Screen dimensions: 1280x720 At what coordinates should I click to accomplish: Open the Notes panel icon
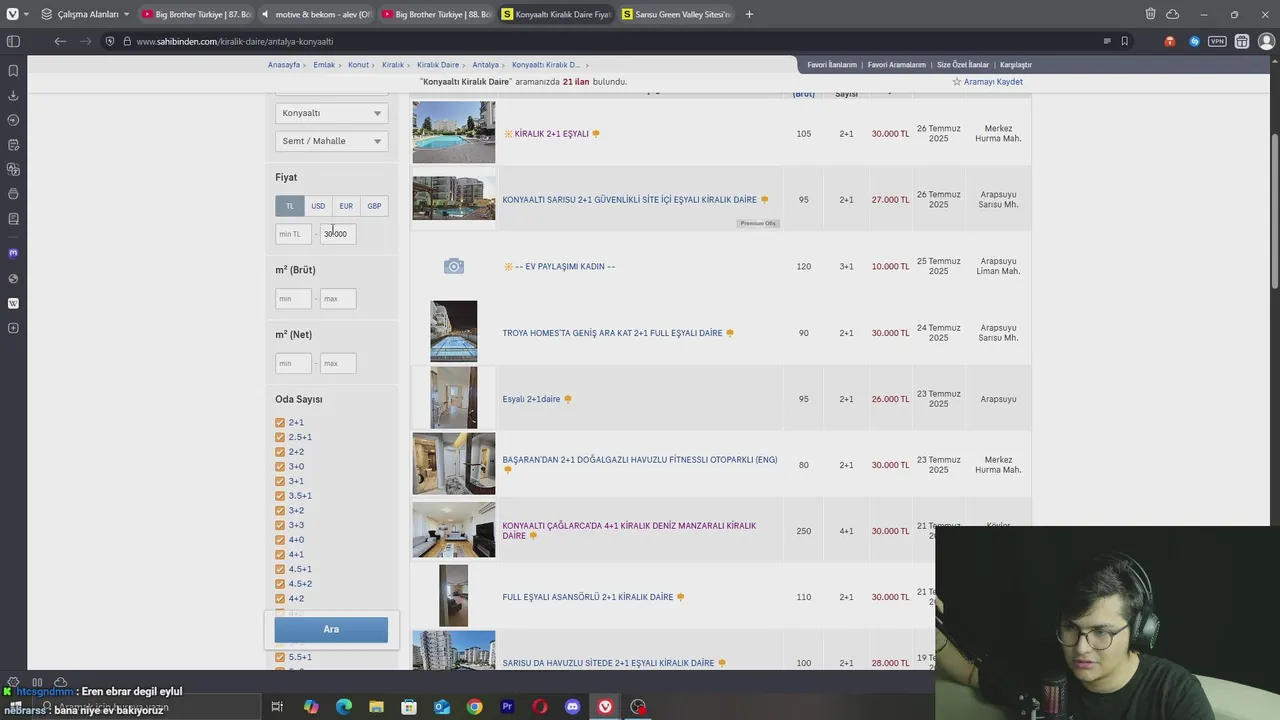click(x=13, y=145)
